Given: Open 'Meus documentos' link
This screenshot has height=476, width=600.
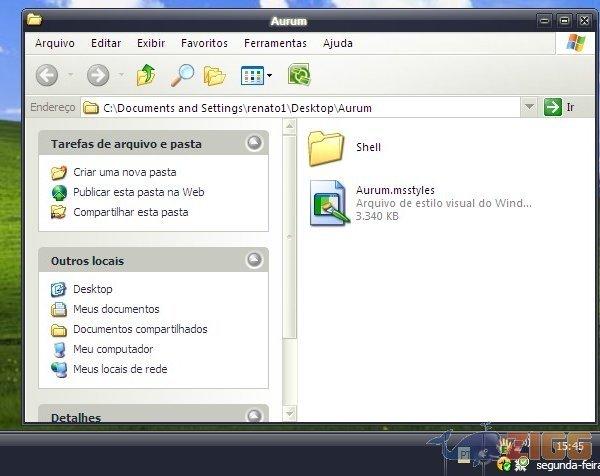Looking at the screenshot, I should 116,309.
